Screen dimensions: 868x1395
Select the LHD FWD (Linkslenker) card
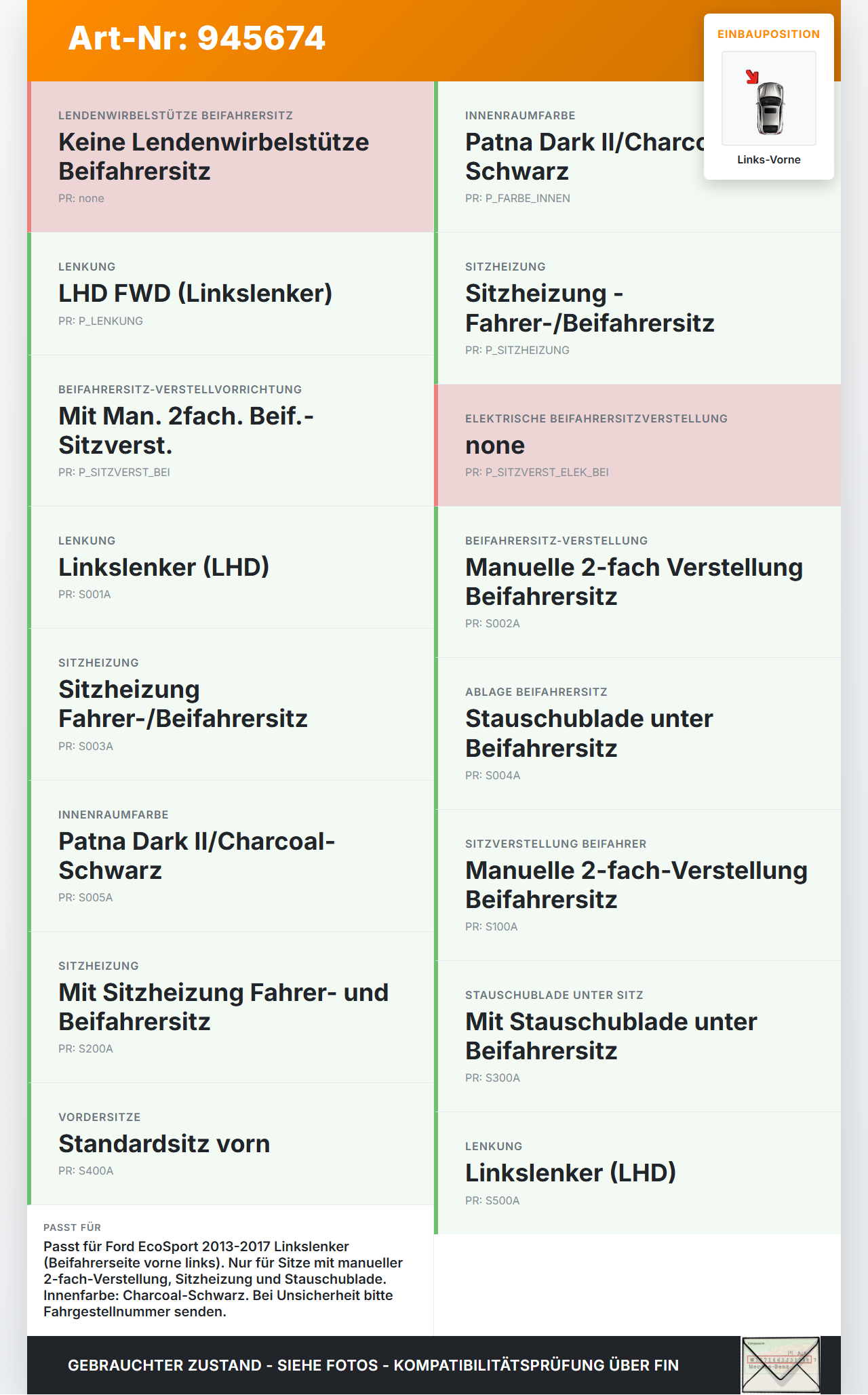231,294
